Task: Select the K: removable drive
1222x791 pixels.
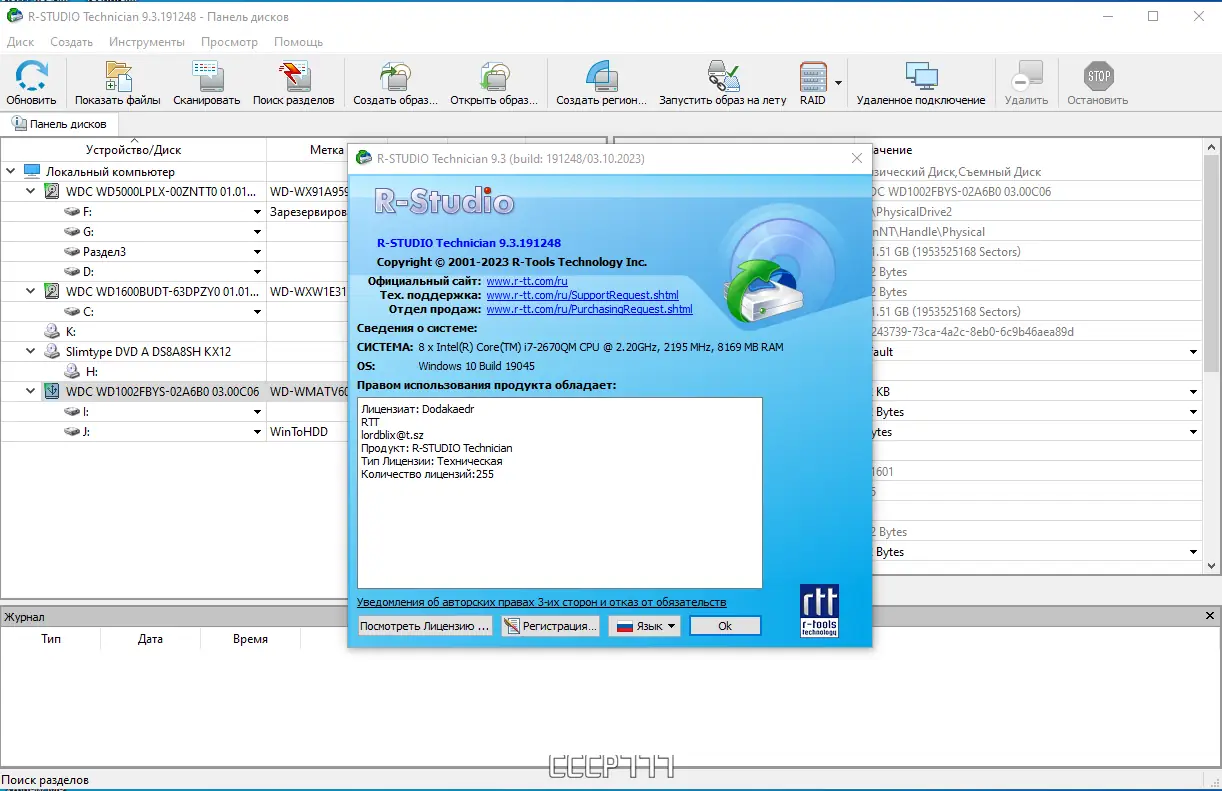Action: 59,331
